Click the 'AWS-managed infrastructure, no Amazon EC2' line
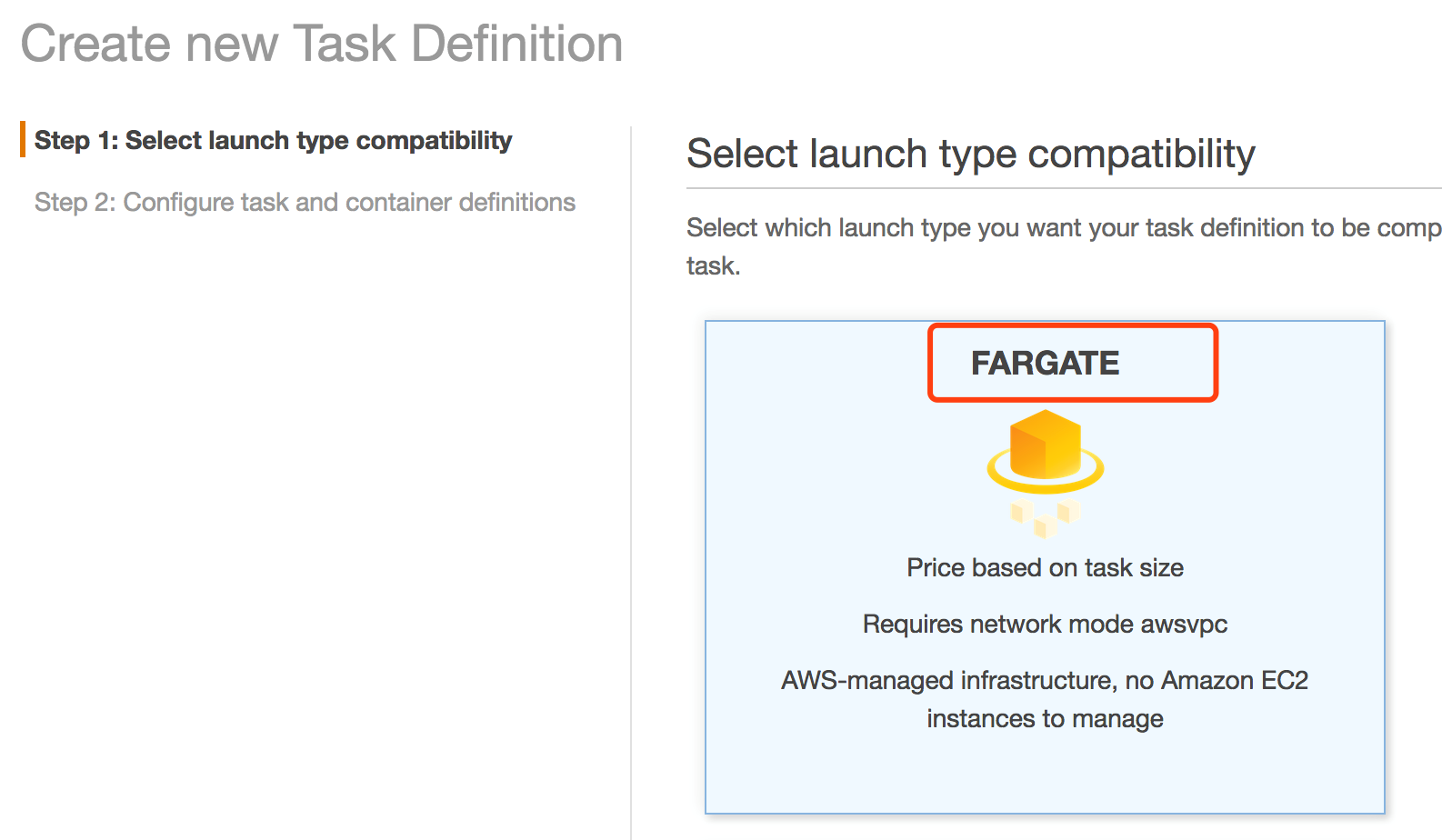This screenshot has width=1442, height=840. click(x=1045, y=681)
